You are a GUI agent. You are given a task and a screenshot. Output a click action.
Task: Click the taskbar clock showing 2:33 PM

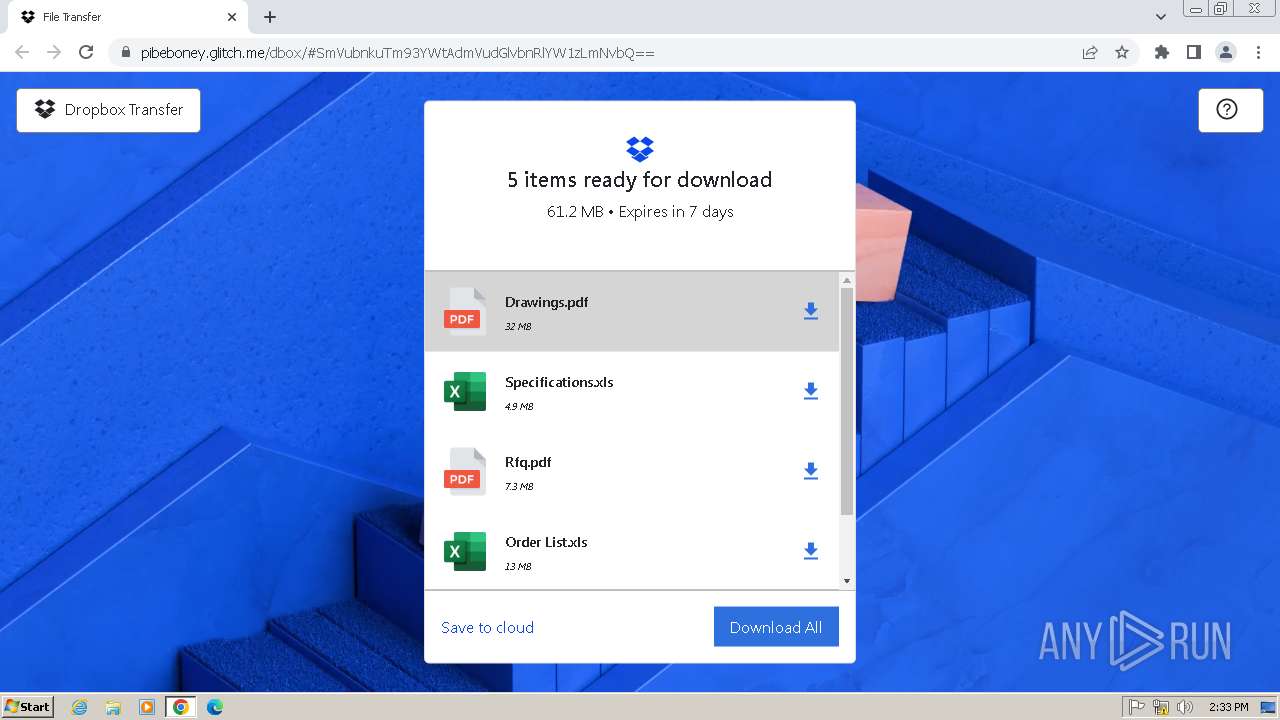point(1229,707)
